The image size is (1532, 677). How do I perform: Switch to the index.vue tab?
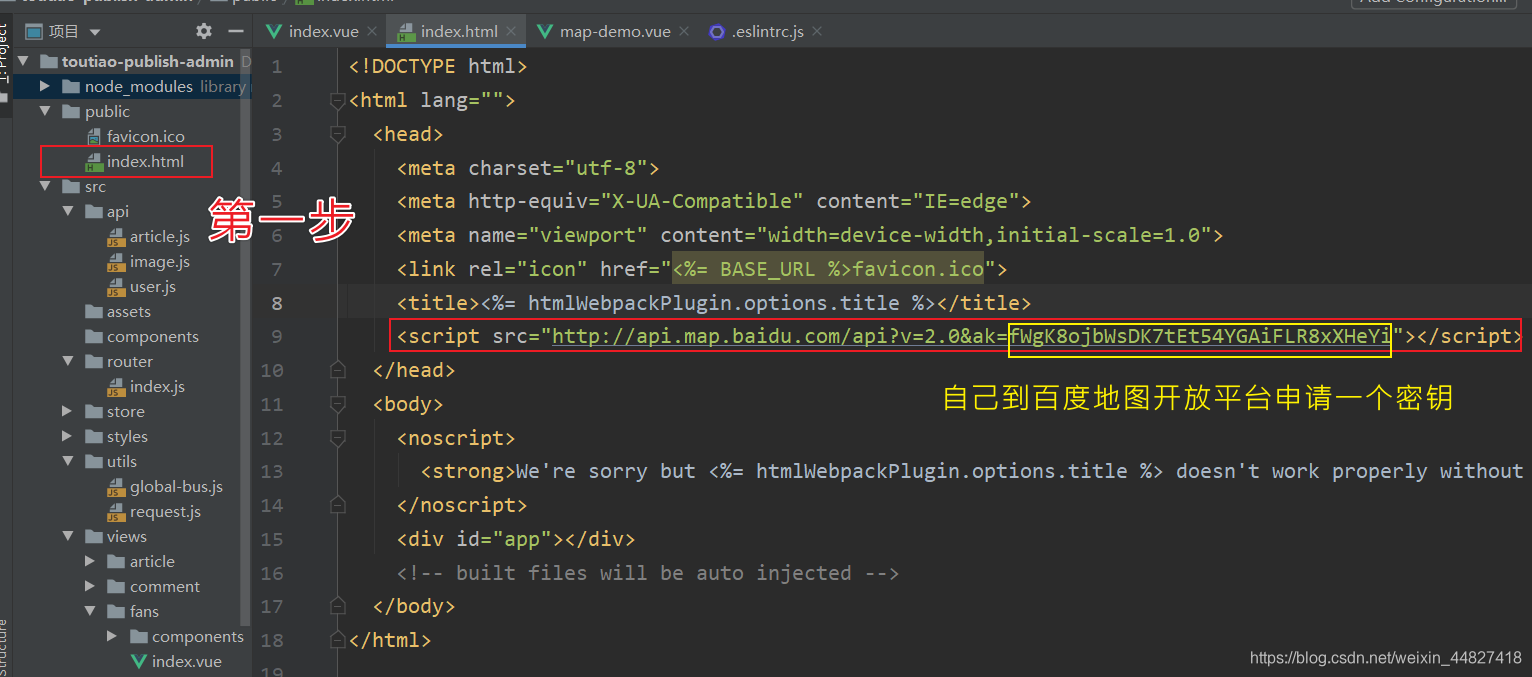coord(323,31)
